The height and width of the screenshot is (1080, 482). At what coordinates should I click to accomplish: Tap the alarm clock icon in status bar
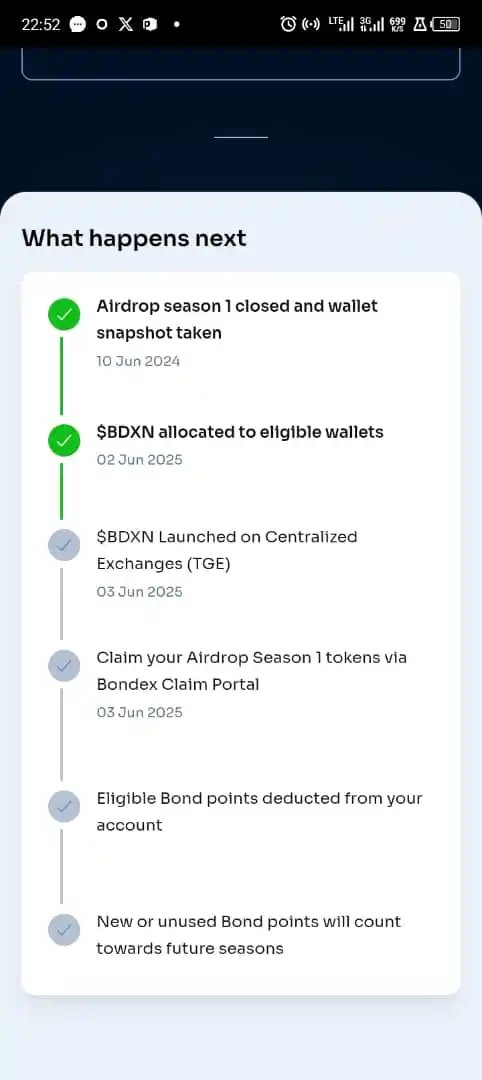[x=289, y=24]
